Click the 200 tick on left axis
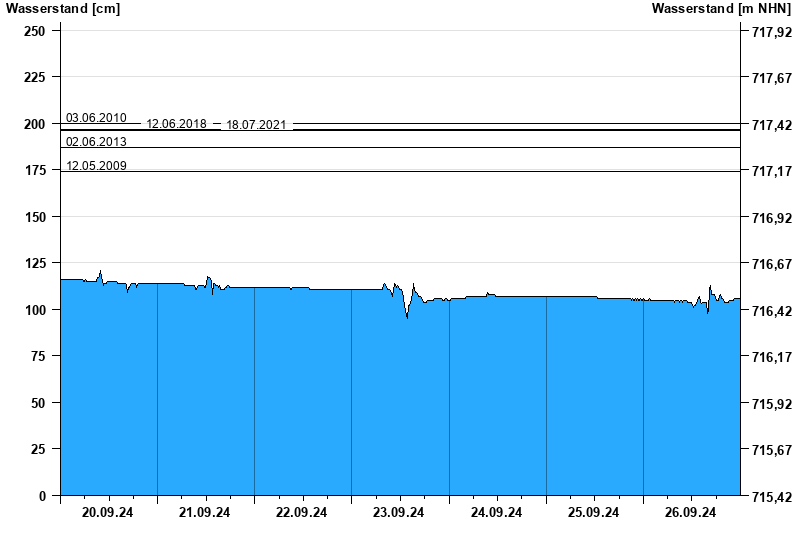 (35, 124)
